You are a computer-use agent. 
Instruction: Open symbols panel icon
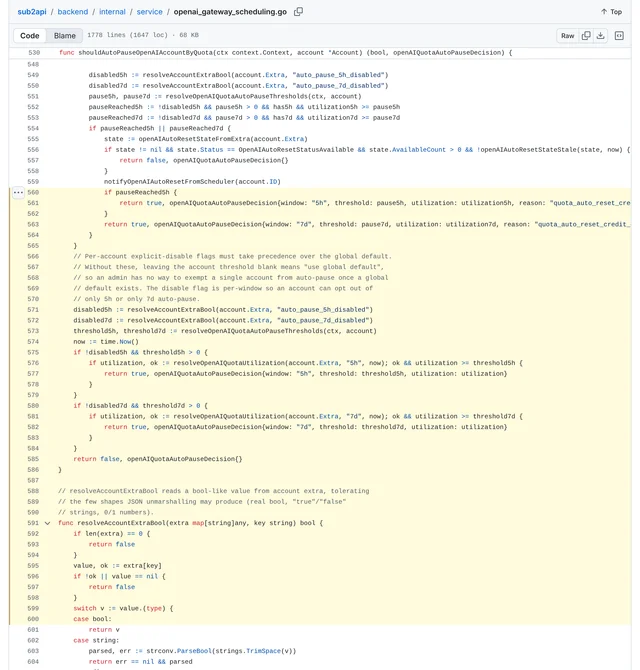click(619, 35)
